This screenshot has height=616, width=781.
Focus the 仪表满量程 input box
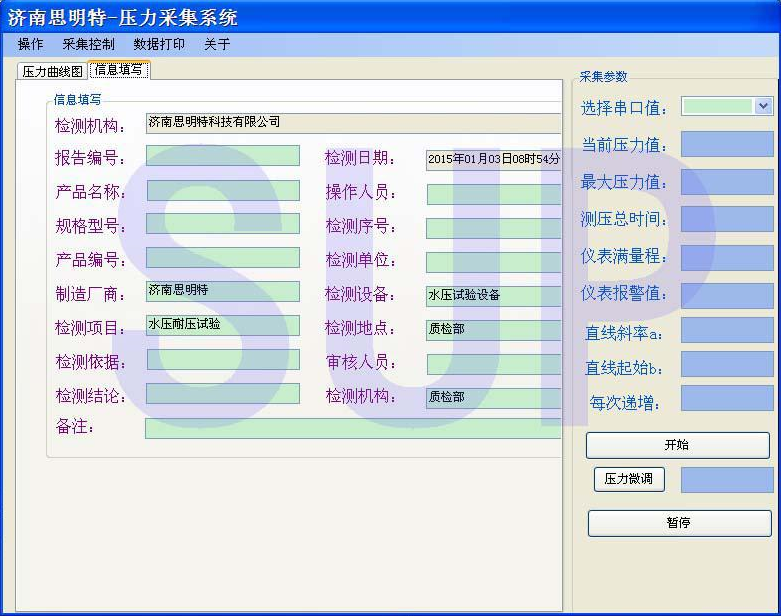pos(727,256)
